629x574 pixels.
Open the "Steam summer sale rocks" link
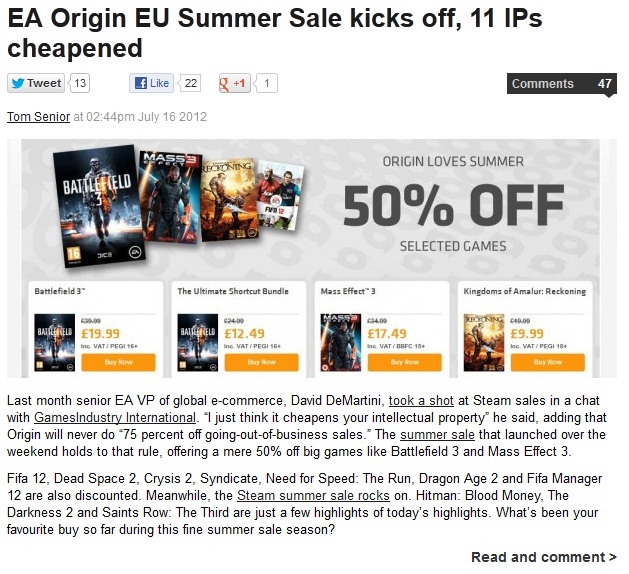pyautogui.click(x=313, y=495)
